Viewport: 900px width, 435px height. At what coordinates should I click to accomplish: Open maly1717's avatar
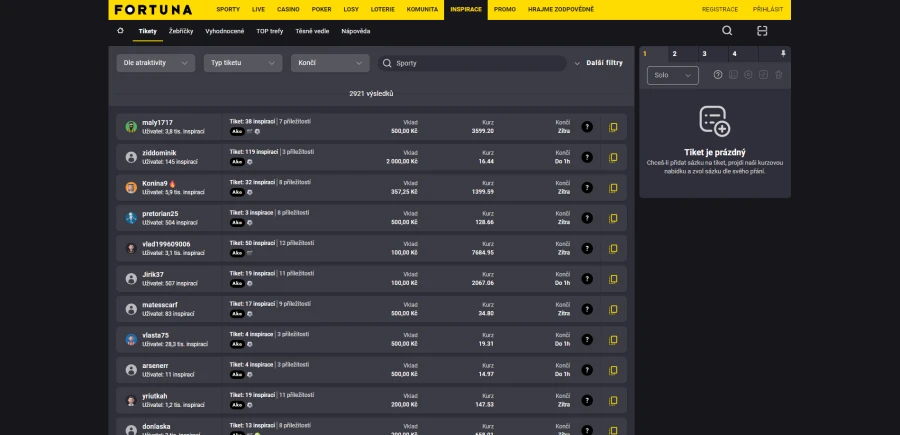(x=131, y=127)
